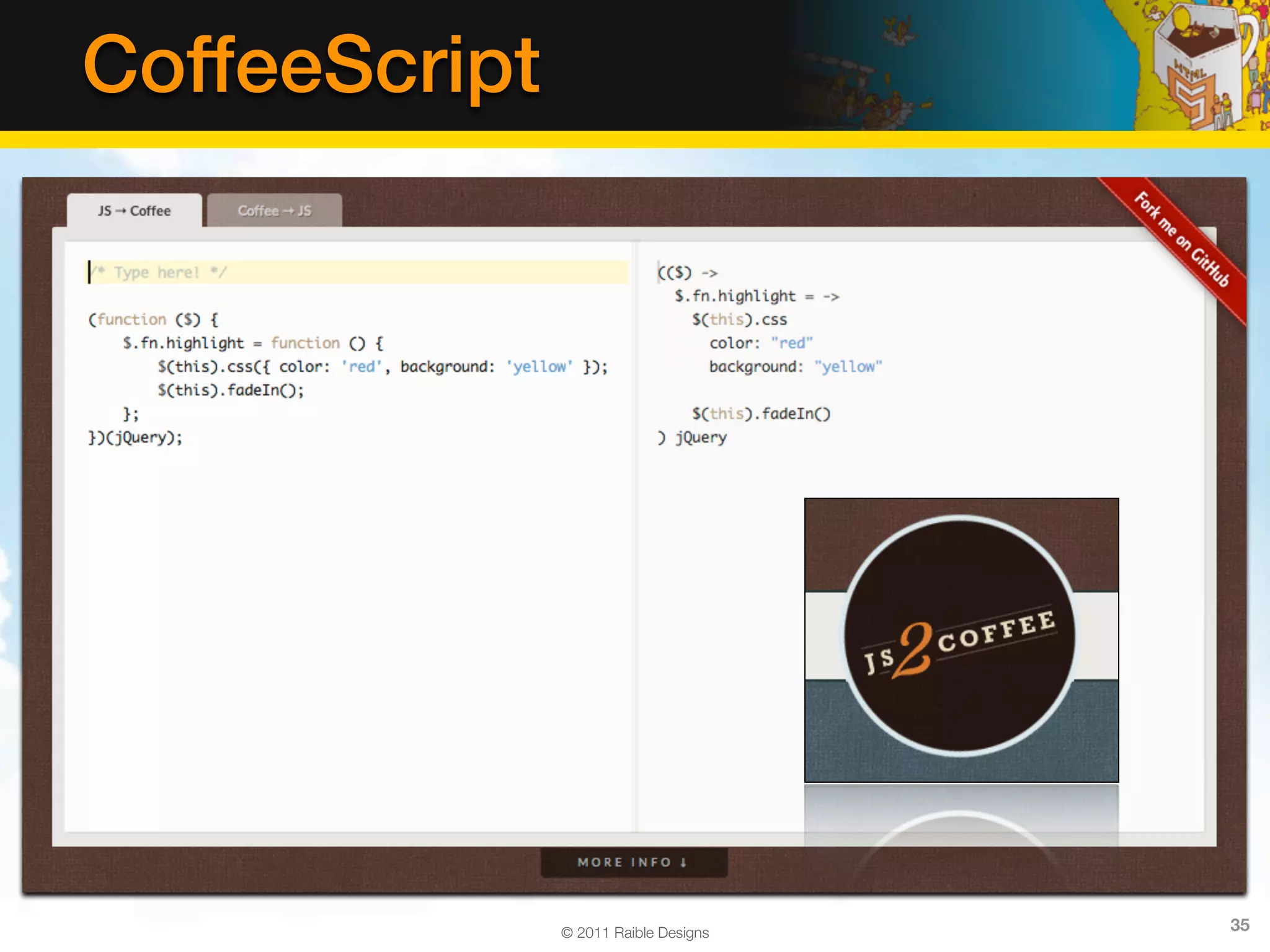Click the ') jQuery' output line
1270x952 pixels.
691,437
